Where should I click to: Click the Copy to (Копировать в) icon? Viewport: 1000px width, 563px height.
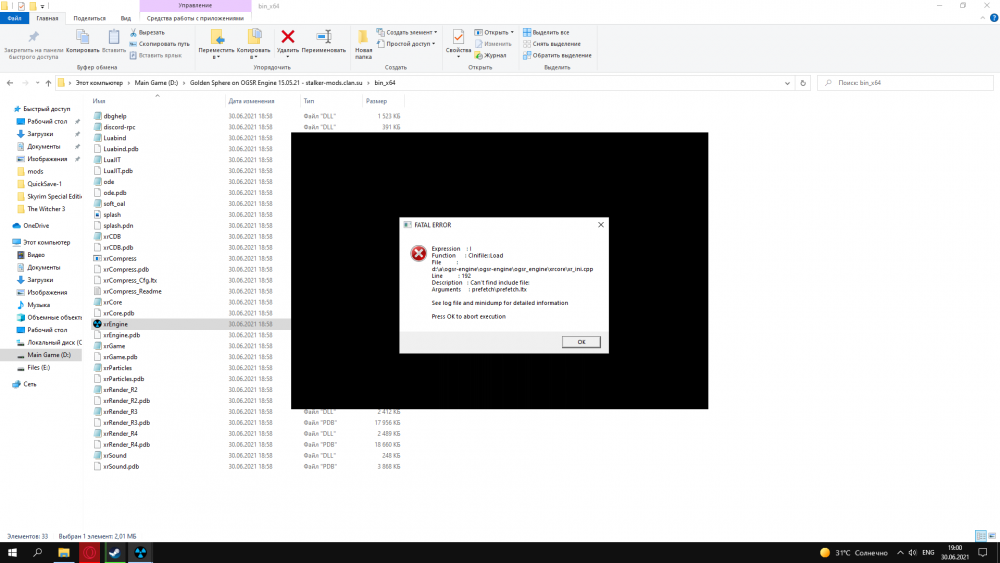[254, 37]
